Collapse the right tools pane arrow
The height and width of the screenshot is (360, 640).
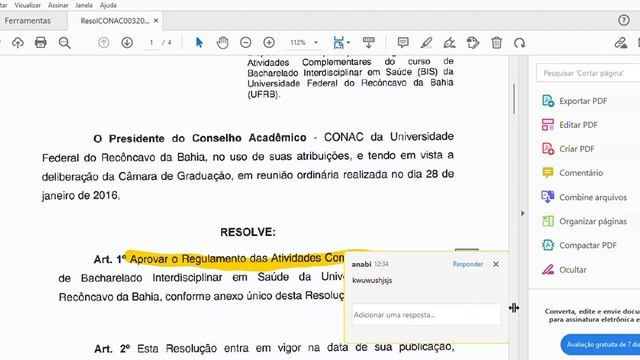point(522,213)
